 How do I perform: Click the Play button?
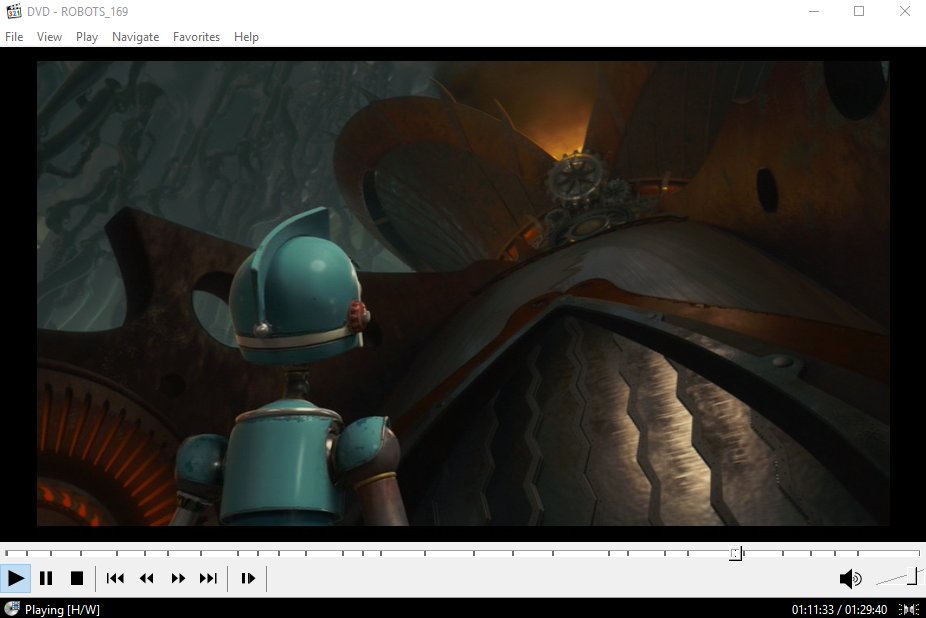(16, 578)
